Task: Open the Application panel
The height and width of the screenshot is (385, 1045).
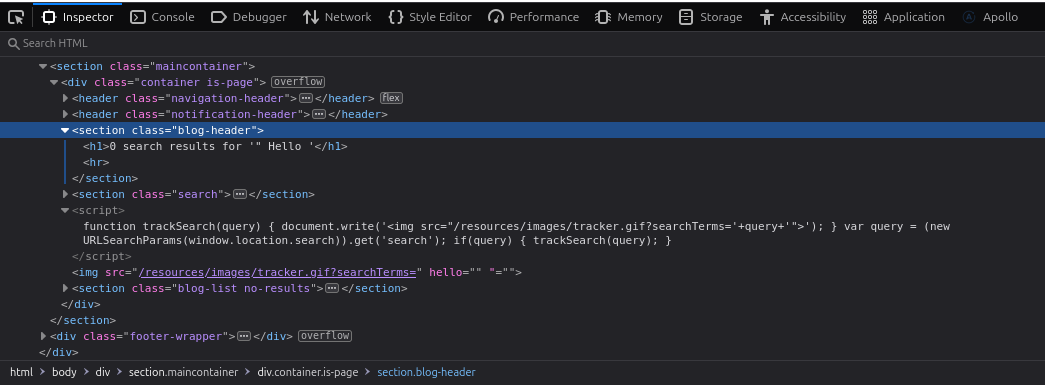Action: click(x=903, y=17)
